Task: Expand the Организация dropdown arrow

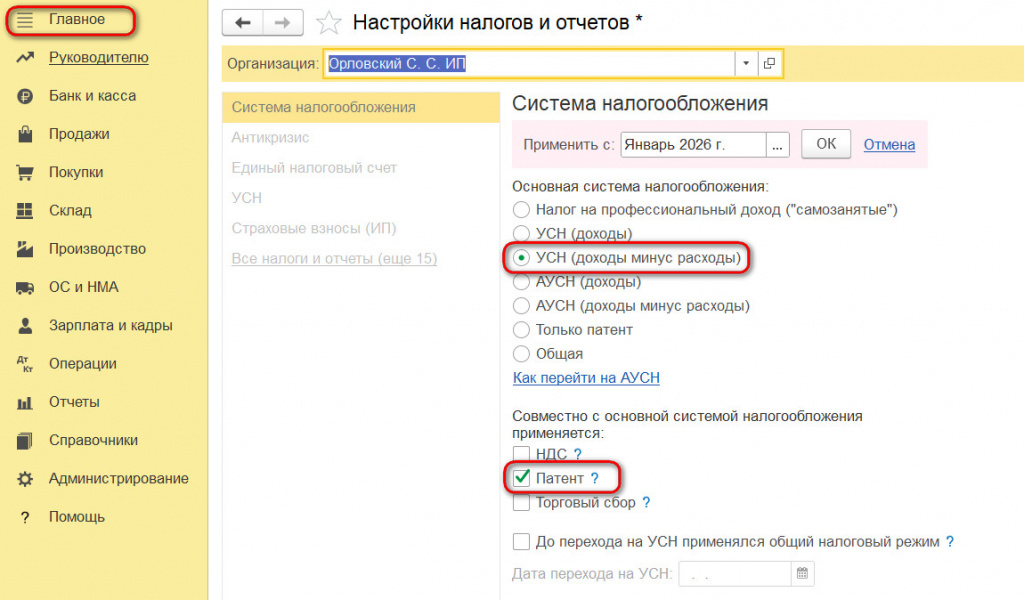Action: coord(746,63)
